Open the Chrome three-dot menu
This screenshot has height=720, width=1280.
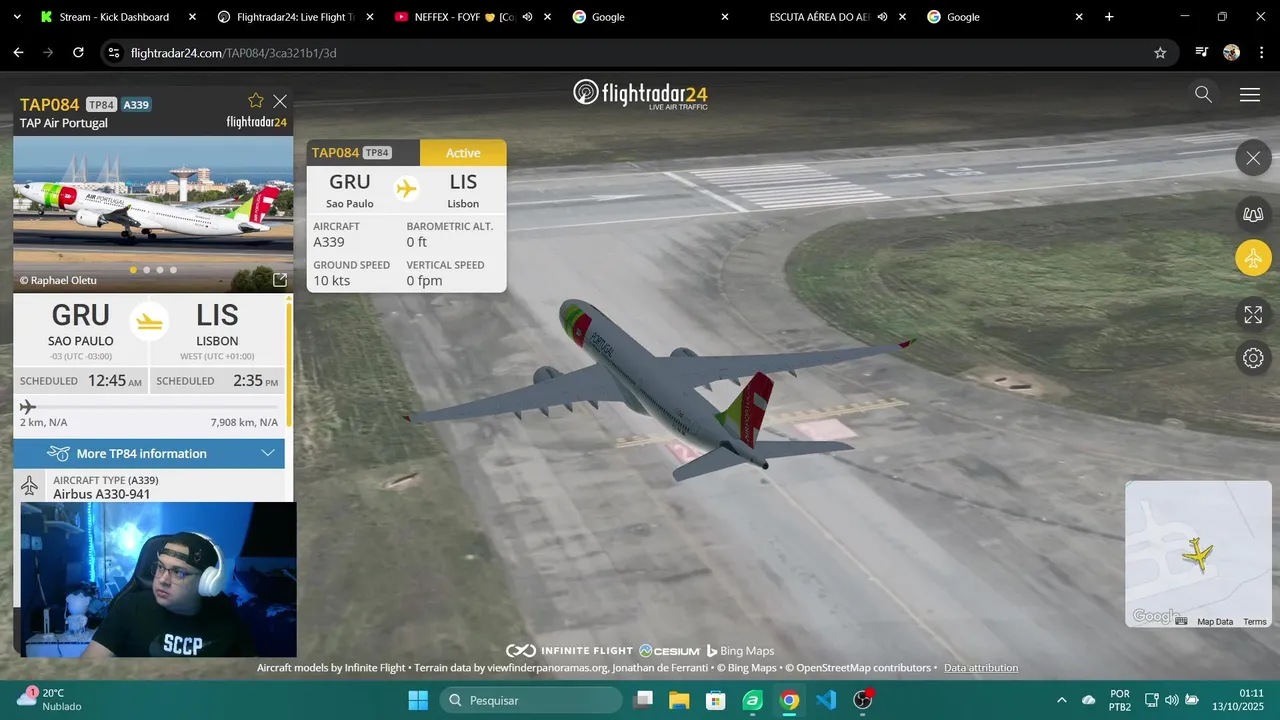pyautogui.click(x=1261, y=53)
